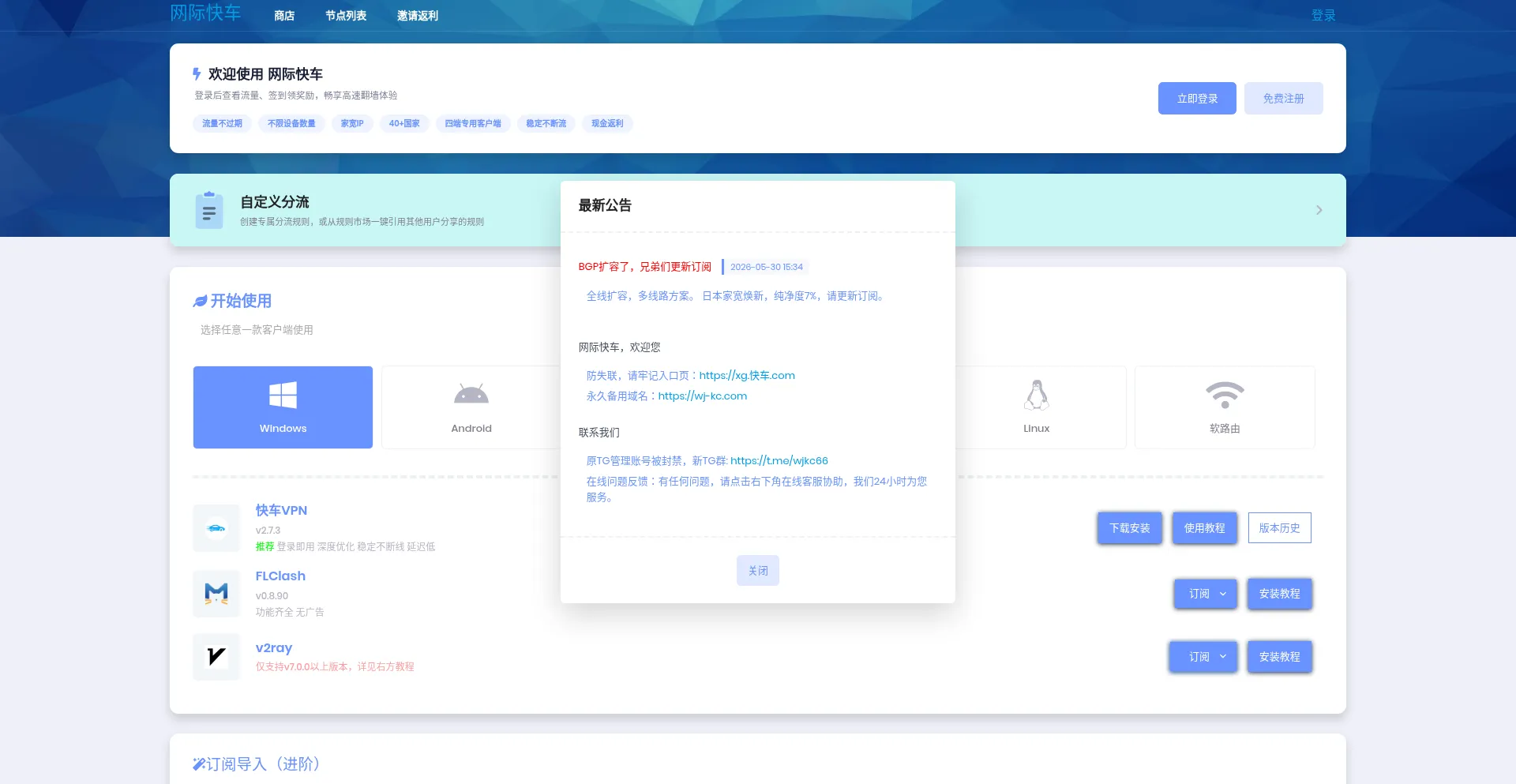Open the https://wj-kc.com backup link

pos(703,396)
